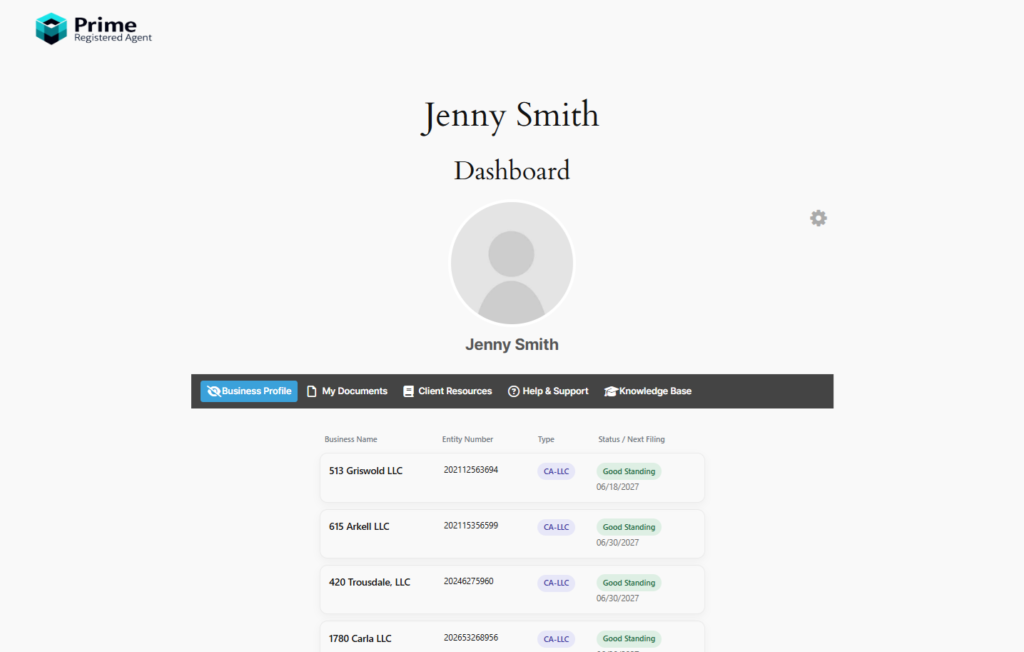This screenshot has width=1024, height=652.
Task: Click the Prime Registered Agent cube logo
Action: pyautogui.click(x=52, y=29)
